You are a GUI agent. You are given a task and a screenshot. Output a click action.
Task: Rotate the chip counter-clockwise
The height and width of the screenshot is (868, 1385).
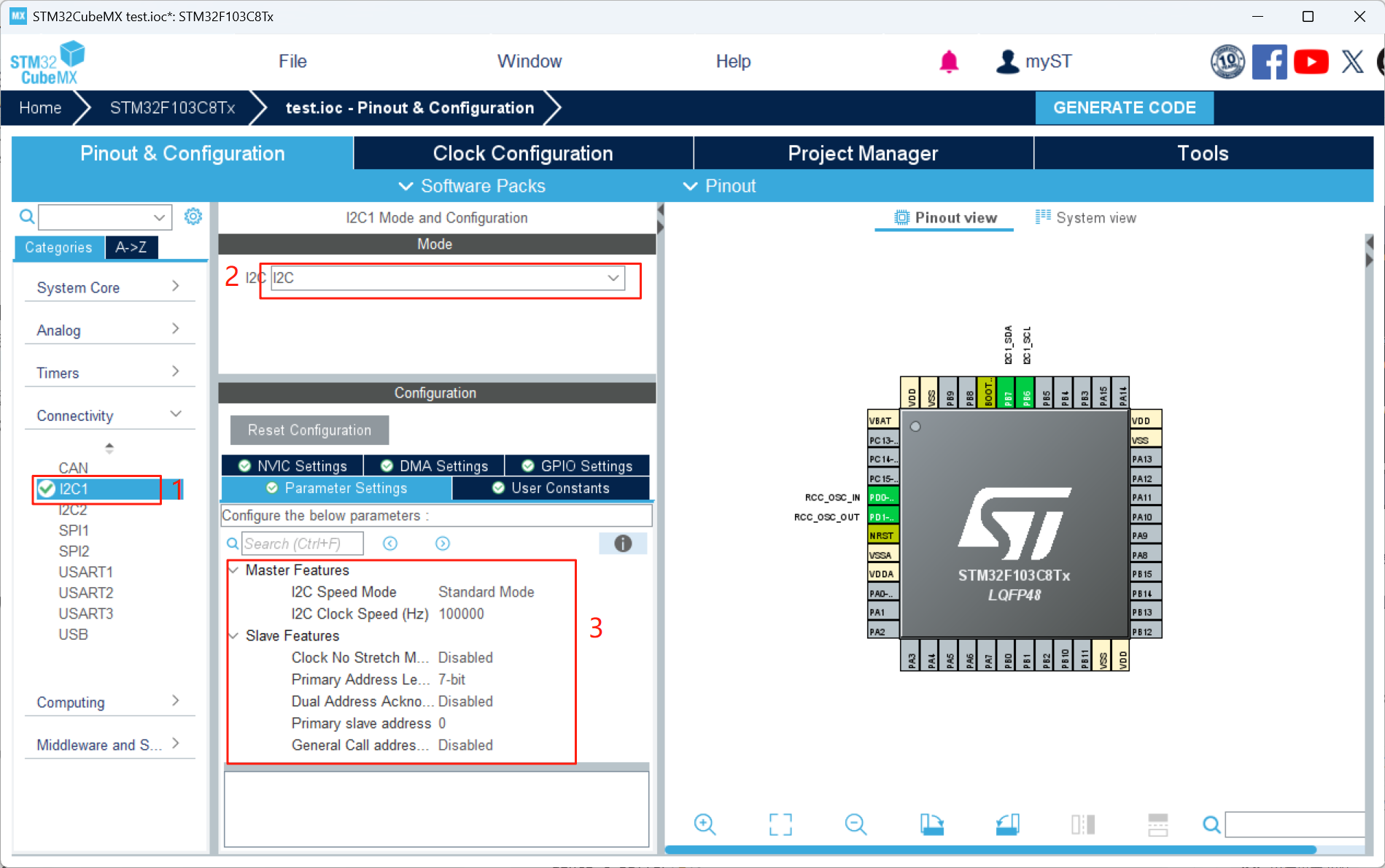[1007, 824]
